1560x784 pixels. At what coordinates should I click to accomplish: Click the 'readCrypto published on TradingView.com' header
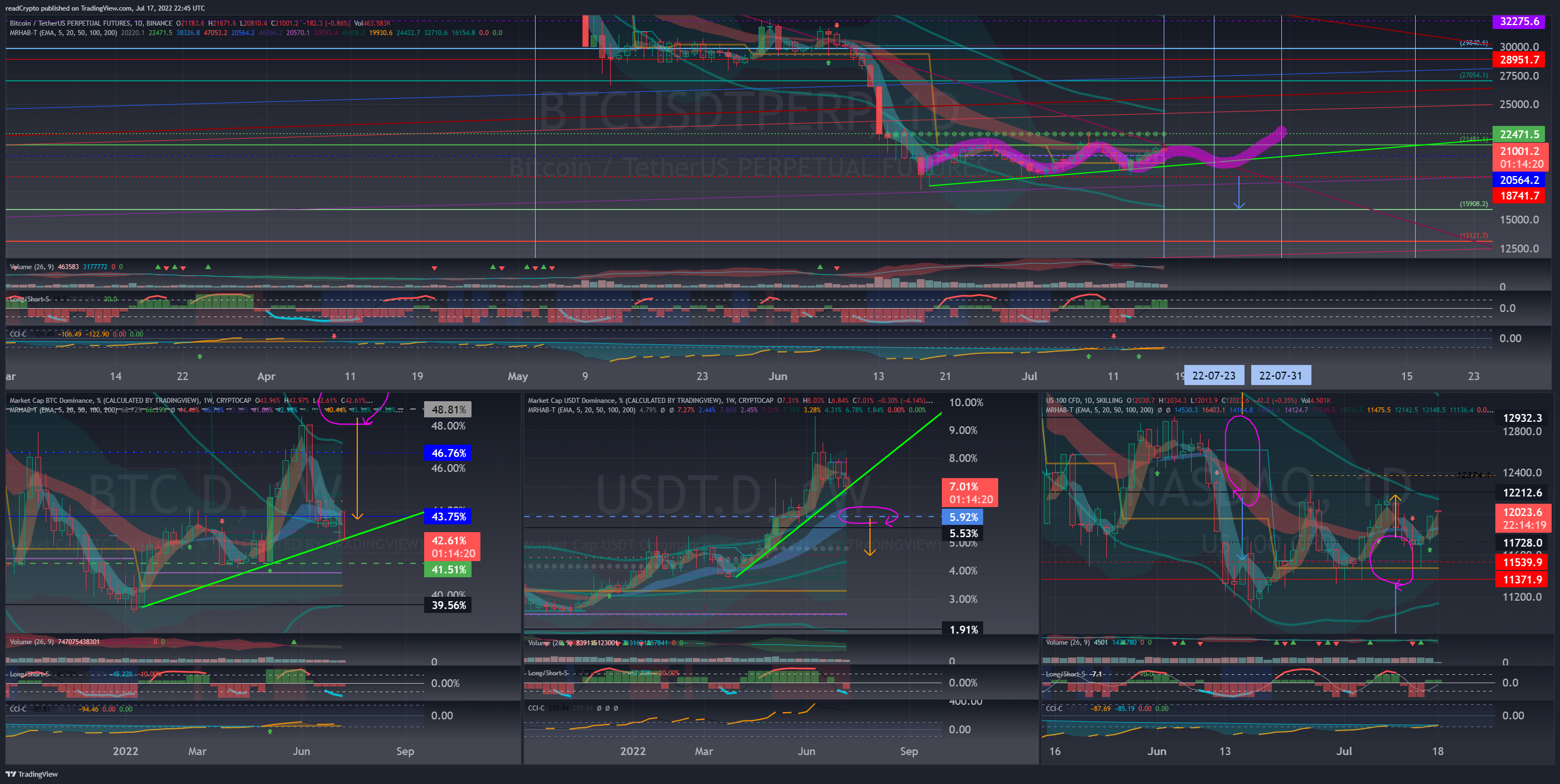(69, 8)
